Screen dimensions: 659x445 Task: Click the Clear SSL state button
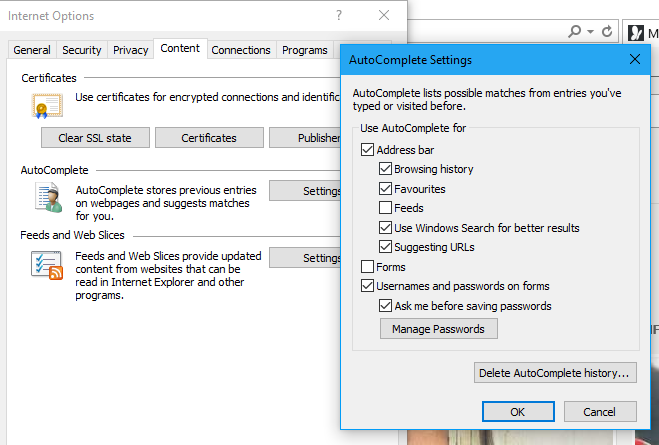click(95, 138)
